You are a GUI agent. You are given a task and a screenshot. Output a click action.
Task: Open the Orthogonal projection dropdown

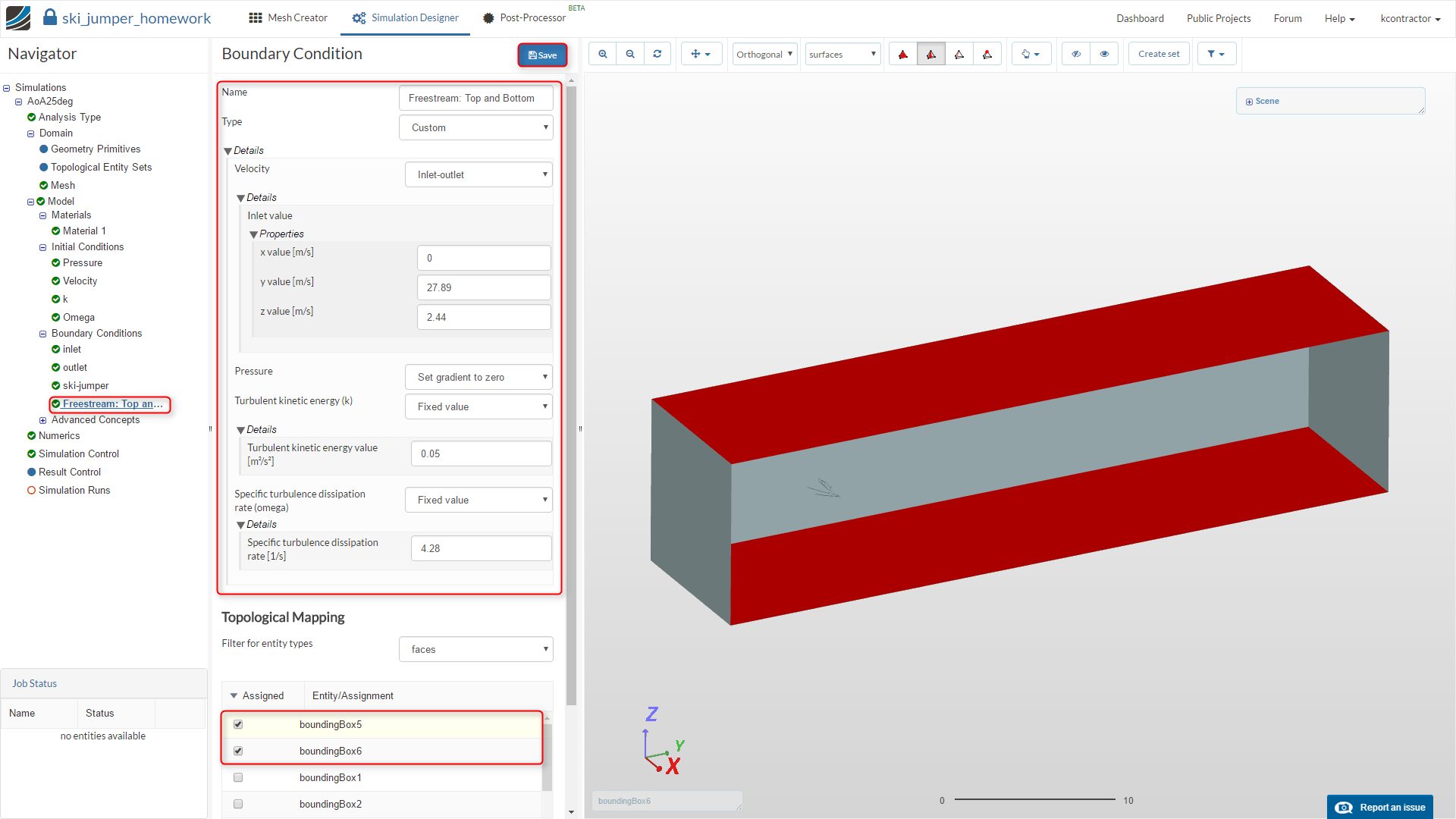click(x=764, y=54)
